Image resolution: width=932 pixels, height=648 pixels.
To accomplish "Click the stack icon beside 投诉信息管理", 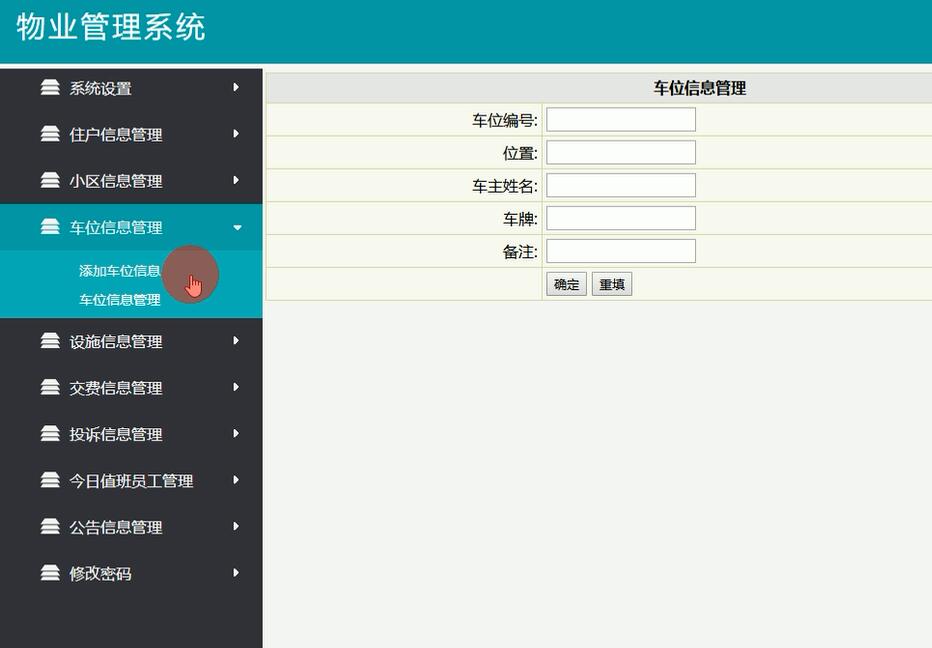I will [50, 433].
